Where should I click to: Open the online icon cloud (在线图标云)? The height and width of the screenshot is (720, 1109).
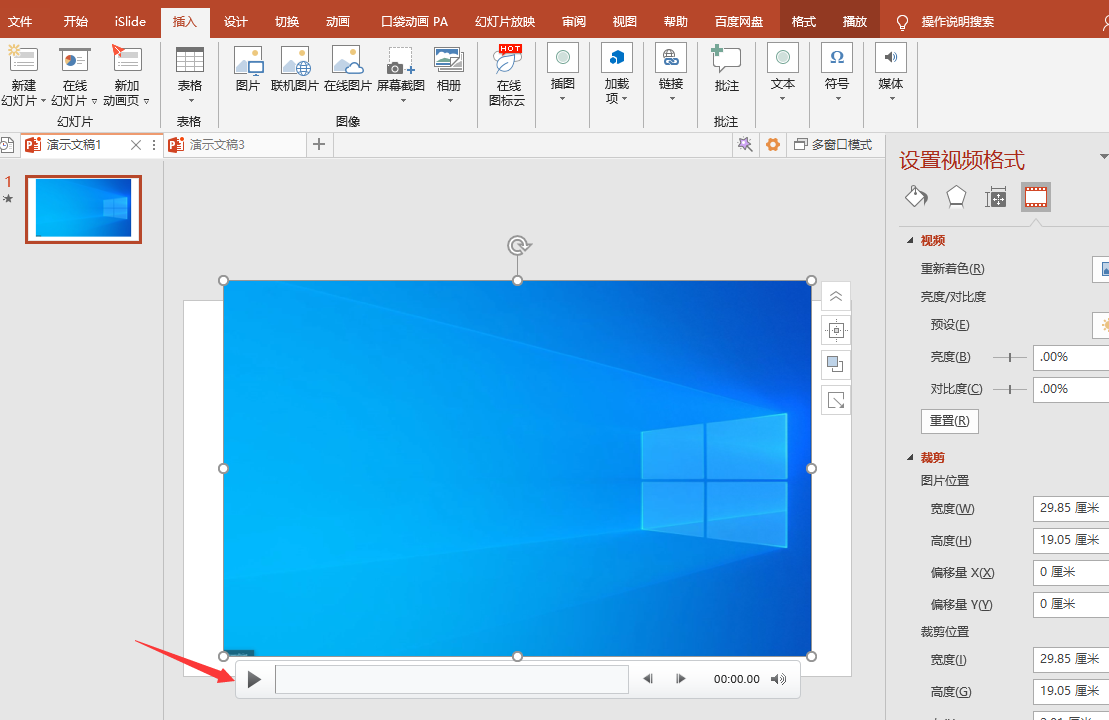pyautogui.click(x=507, y=75)
